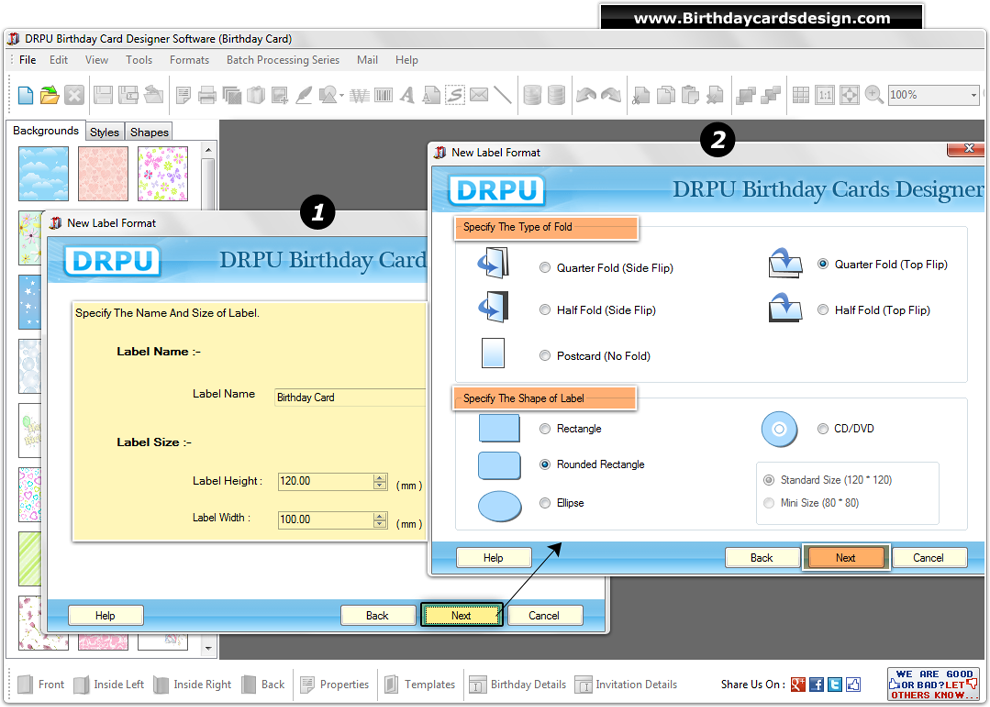Click the Mail envelope toolbar icon
This screenshot has width=990, height=707.
coord(479,95)
